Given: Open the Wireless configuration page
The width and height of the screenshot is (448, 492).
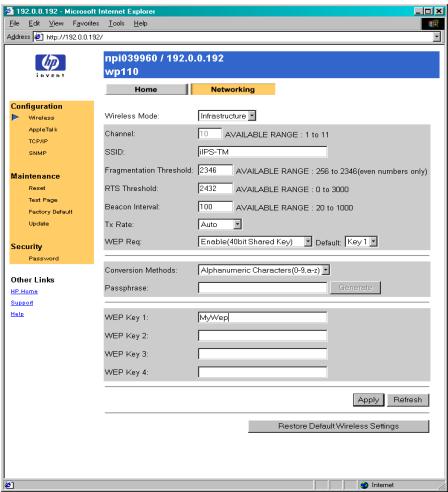Looking at the screenshot, I should point(41,118).
